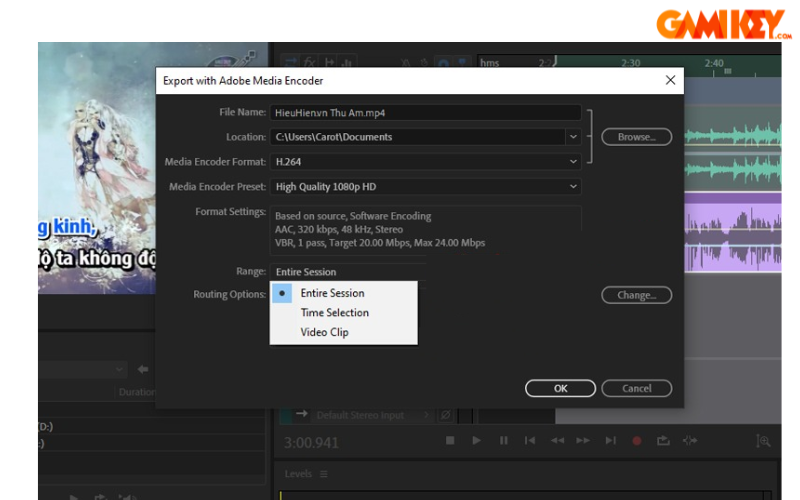
Task: Click the Skip Selection icon
Action: [x=690, y=440]
